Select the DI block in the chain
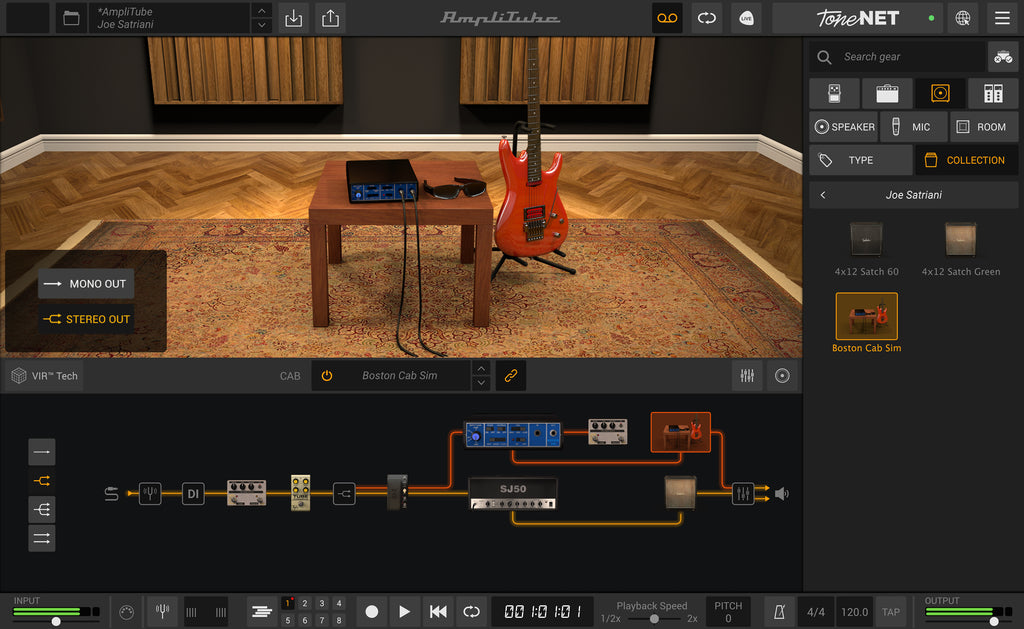 193,493
